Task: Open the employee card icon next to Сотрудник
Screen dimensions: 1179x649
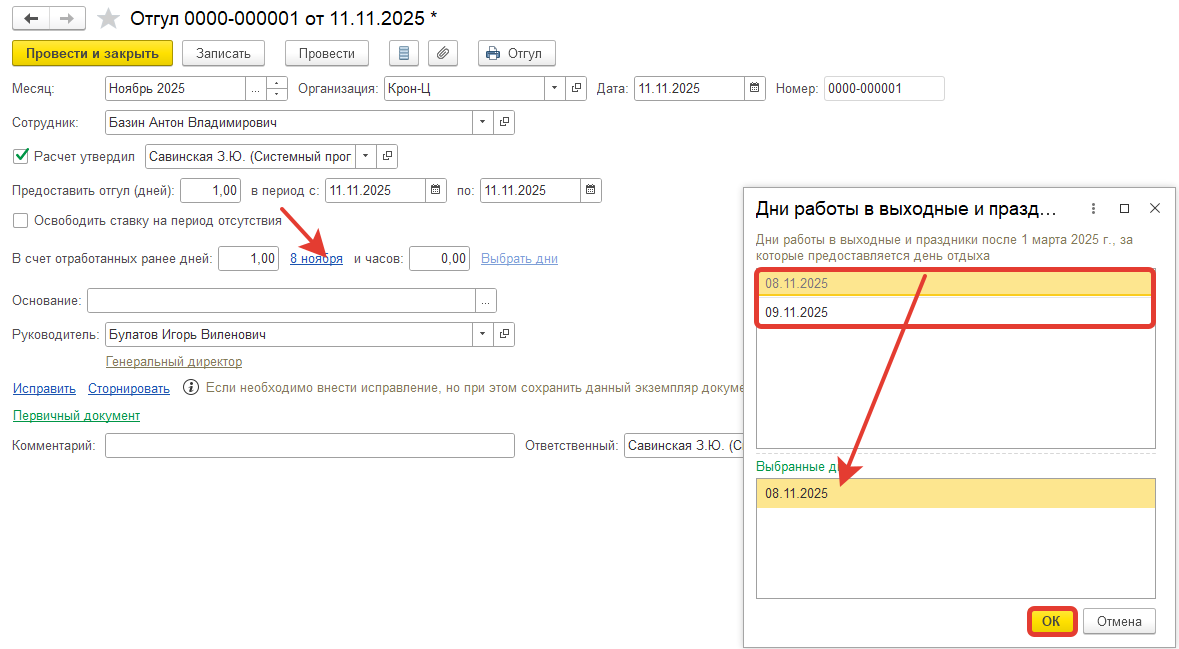Action: (504, 122)
